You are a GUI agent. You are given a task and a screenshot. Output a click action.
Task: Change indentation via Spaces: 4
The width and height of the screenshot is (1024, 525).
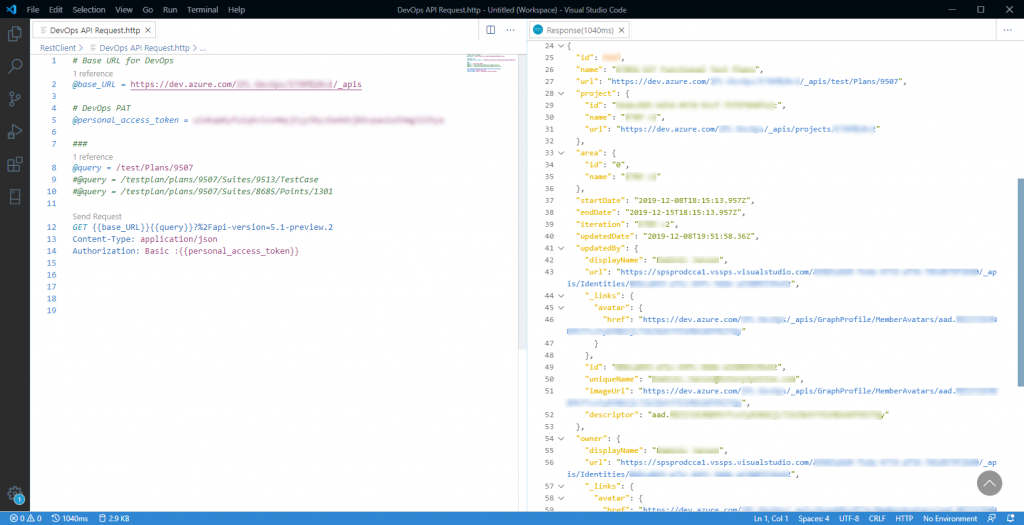(x=814, y=518)
